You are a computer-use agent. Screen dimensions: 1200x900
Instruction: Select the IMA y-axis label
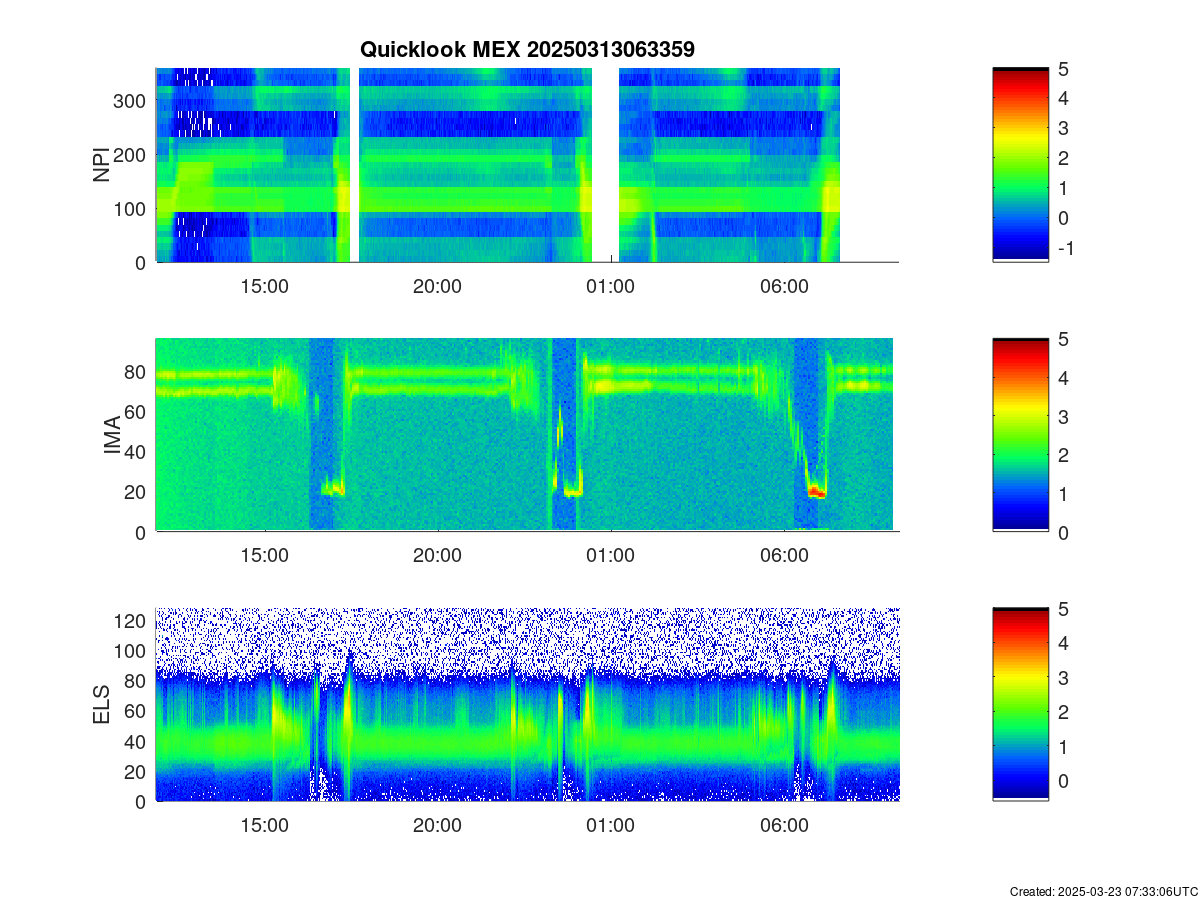pyautogui.click(x=112, y=436)
